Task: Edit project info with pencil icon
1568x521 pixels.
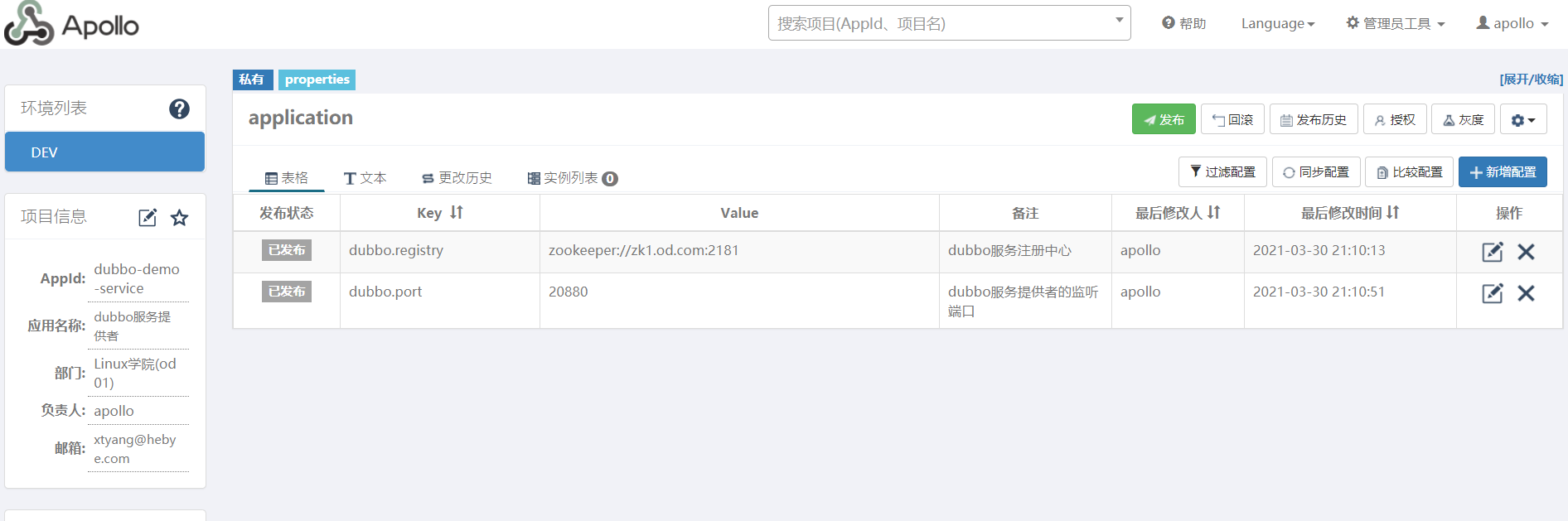Action: (x=148, y=217)
